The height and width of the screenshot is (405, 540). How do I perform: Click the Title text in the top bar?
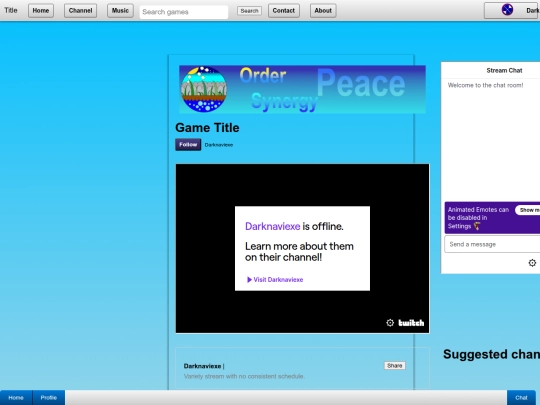(x=11, y=10)
